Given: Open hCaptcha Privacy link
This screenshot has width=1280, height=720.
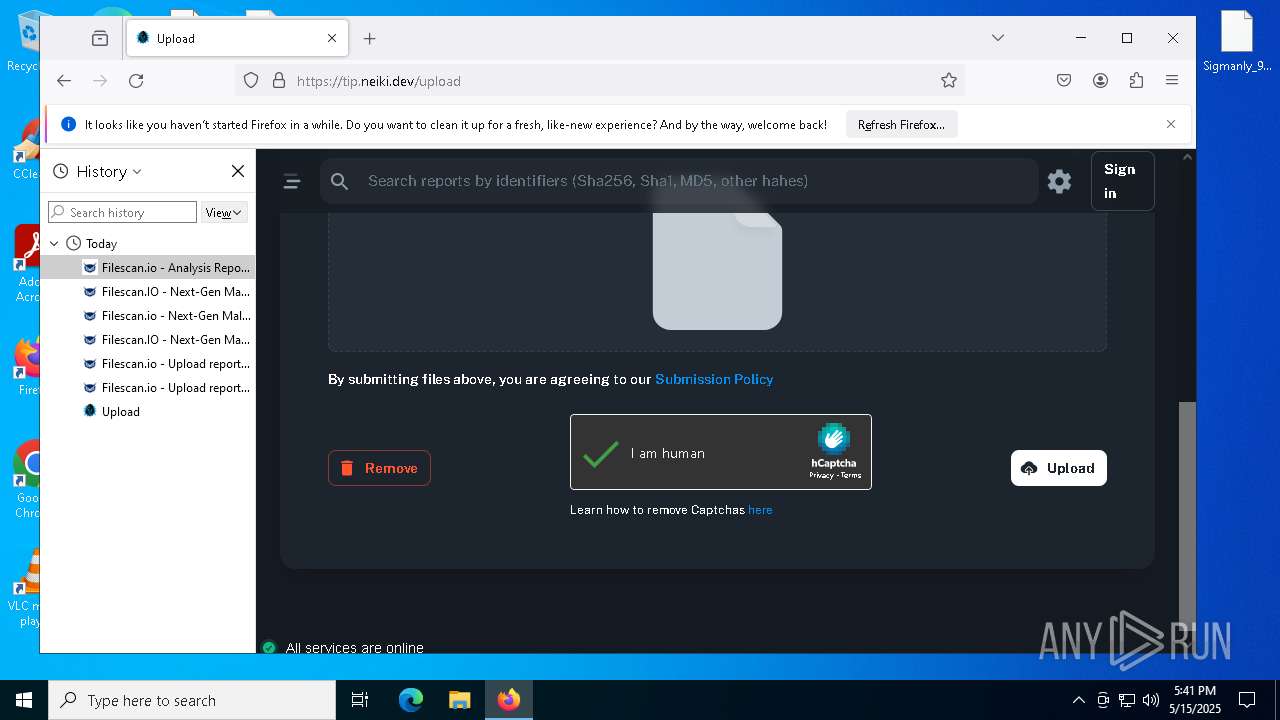Looking at the screenshot, I should click(821, 475).
